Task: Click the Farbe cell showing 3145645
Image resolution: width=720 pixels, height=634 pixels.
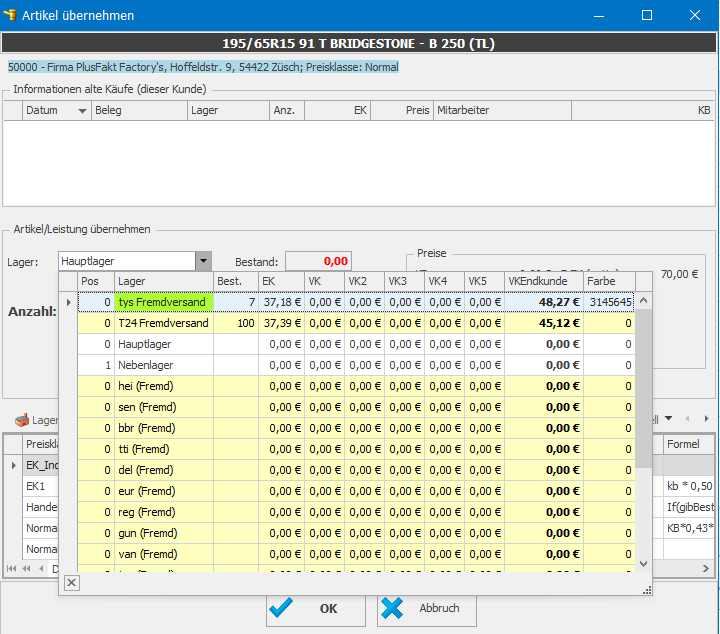Action: (608, 302)
